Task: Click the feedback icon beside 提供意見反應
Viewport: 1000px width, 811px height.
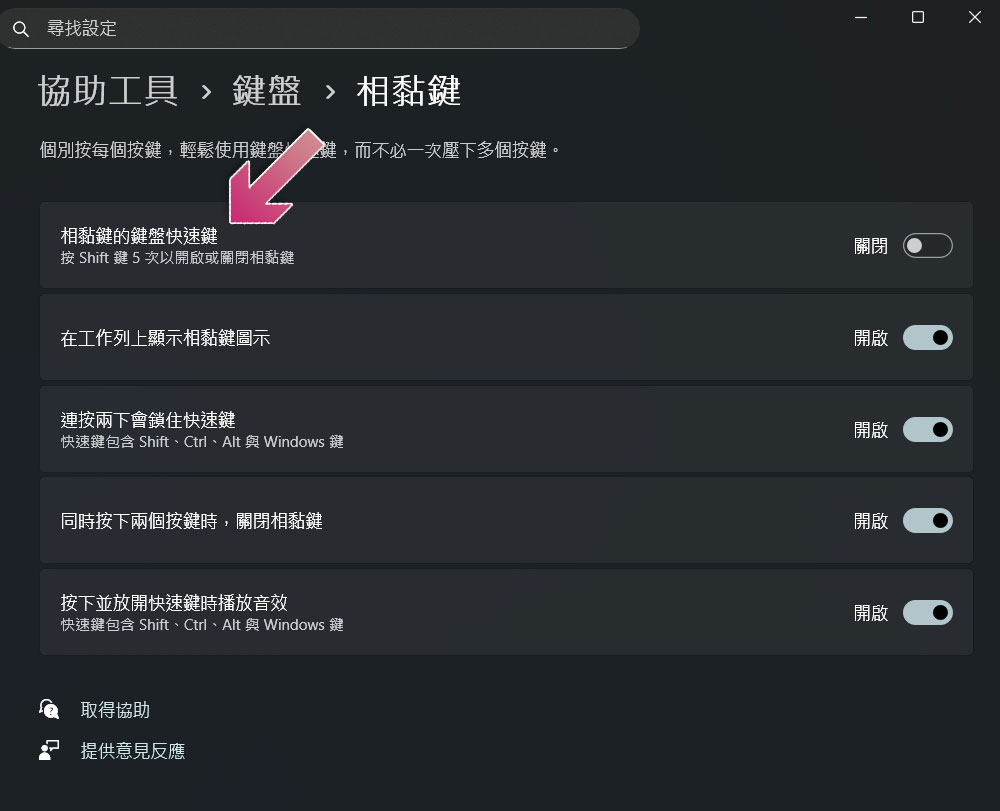Action: pos(47,750)
